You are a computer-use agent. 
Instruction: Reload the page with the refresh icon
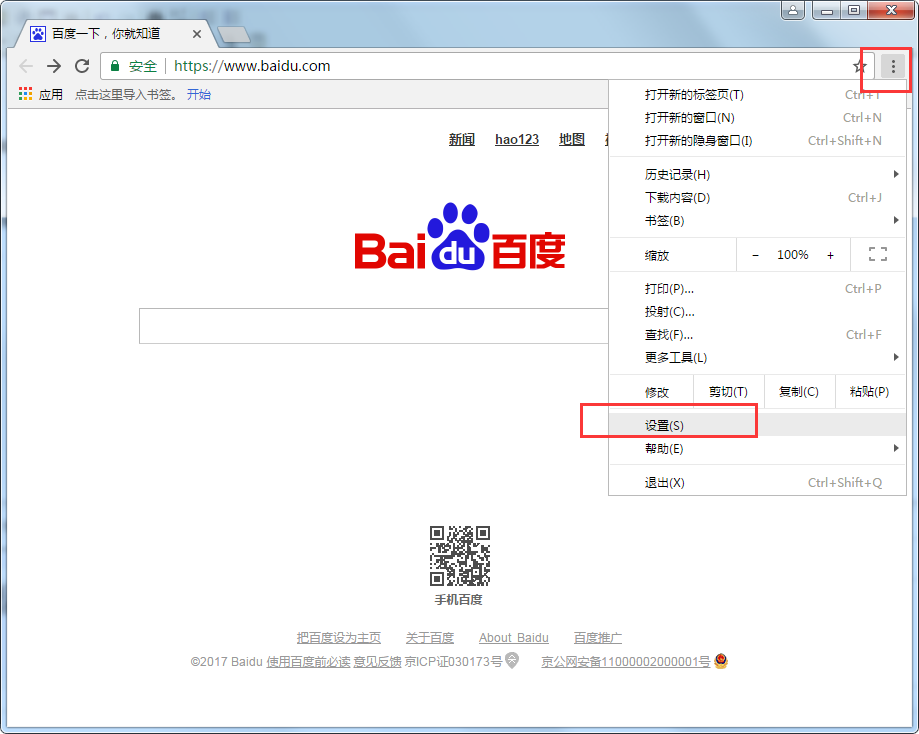point(83,66)
